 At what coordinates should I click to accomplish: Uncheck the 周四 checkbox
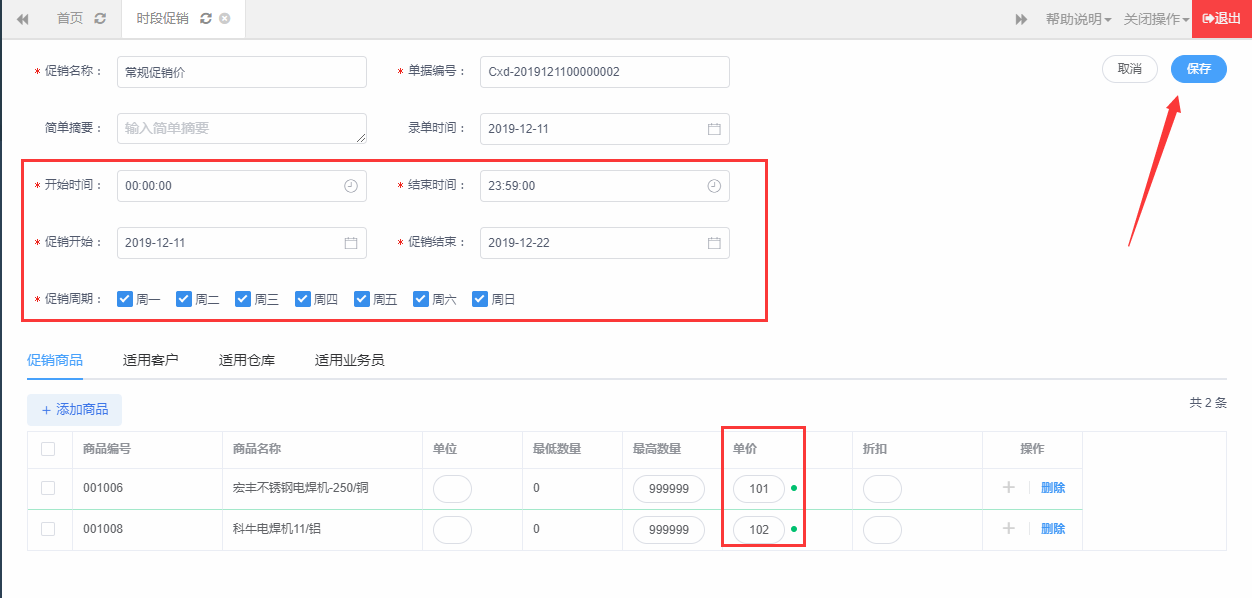tap(303, 299)
